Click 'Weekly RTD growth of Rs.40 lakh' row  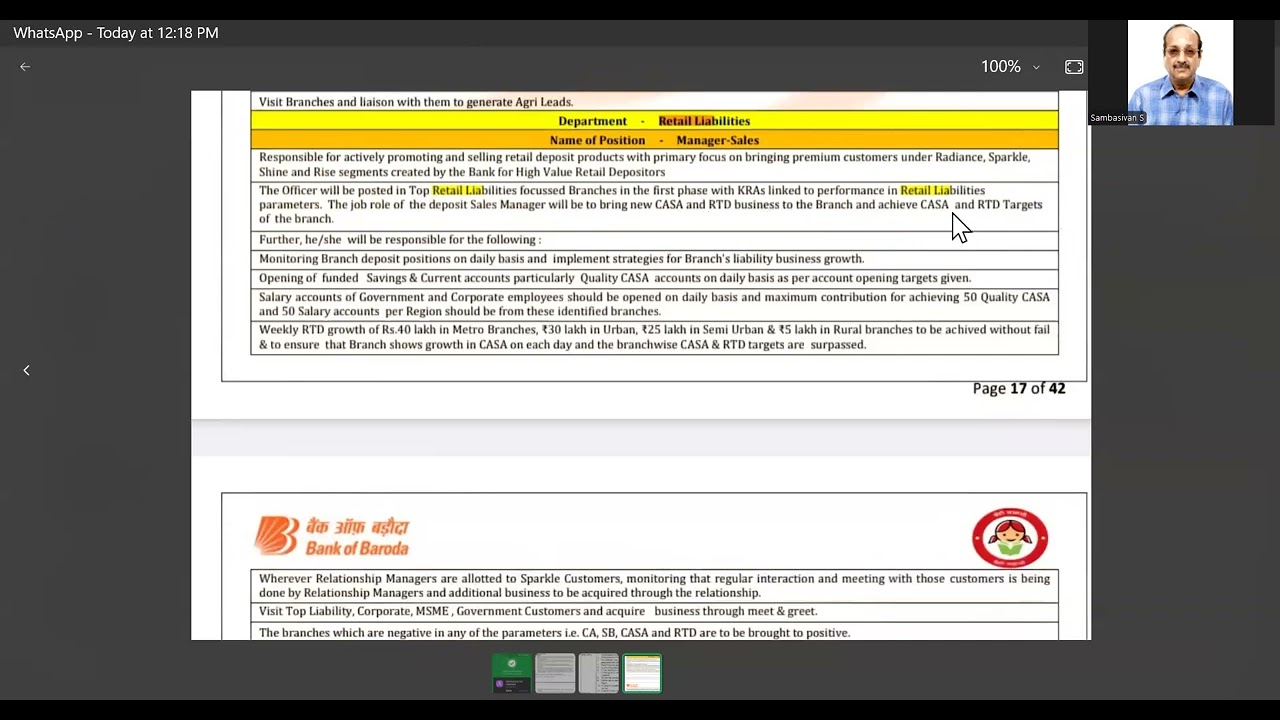(654, 337)
